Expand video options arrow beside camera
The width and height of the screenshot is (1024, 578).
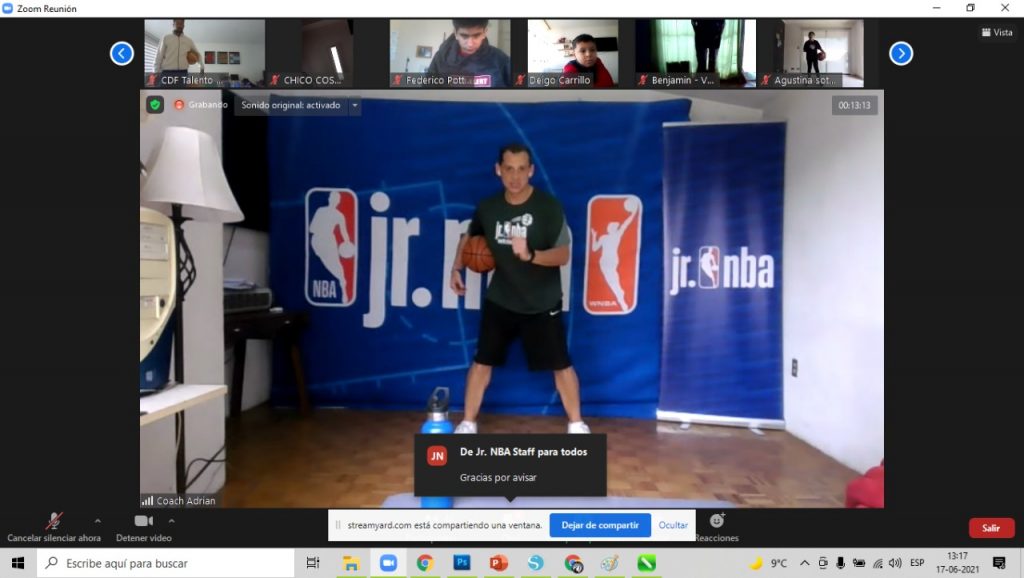pos(171,521)
